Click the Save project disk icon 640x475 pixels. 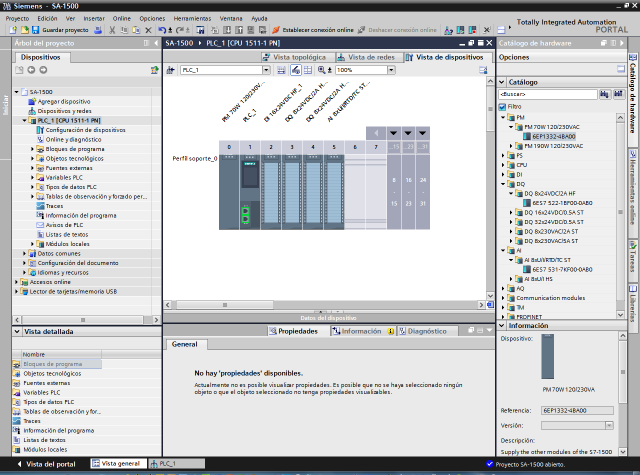point(36,30)
